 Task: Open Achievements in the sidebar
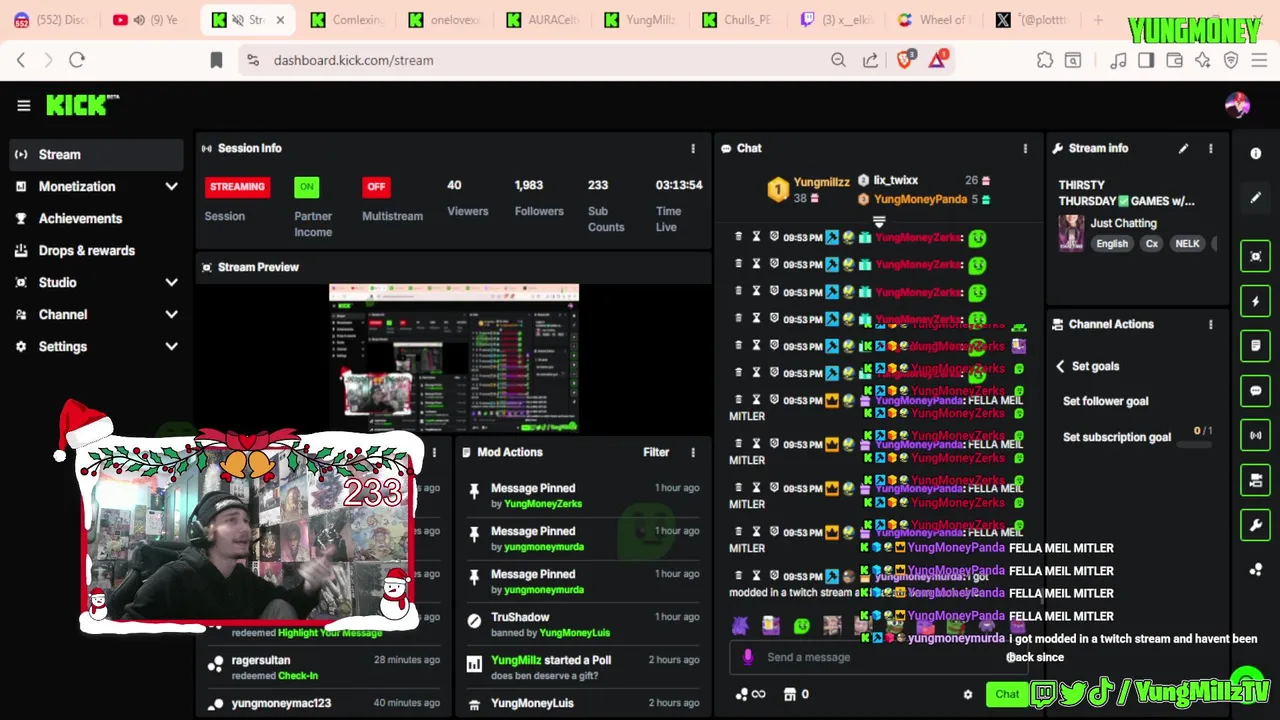pyautogui.click(x=96, y=218)
